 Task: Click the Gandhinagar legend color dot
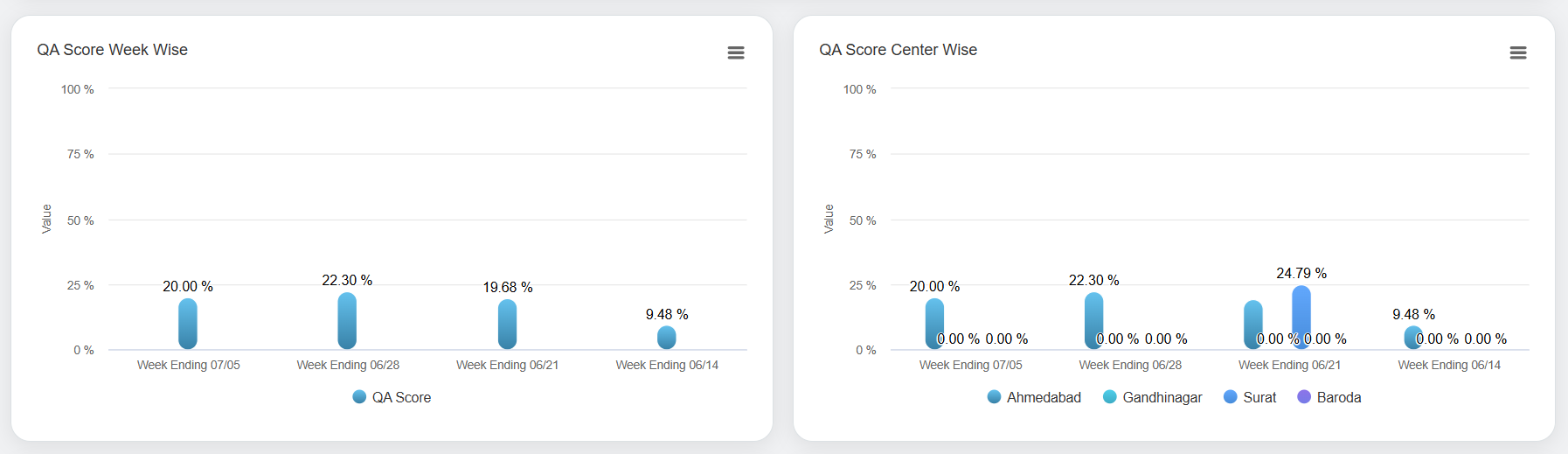point(1110,397)
